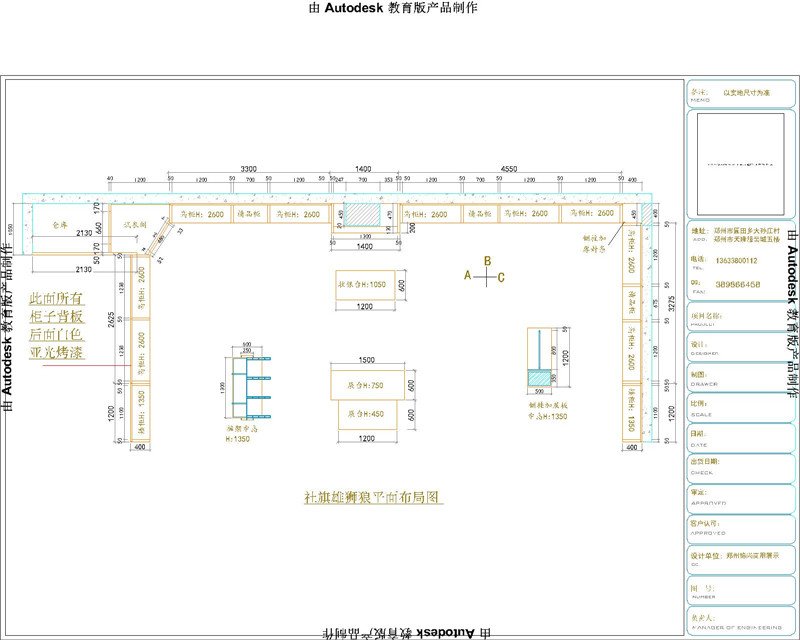
Task: Select QQ number 389866458
Action: pos(738,285)
